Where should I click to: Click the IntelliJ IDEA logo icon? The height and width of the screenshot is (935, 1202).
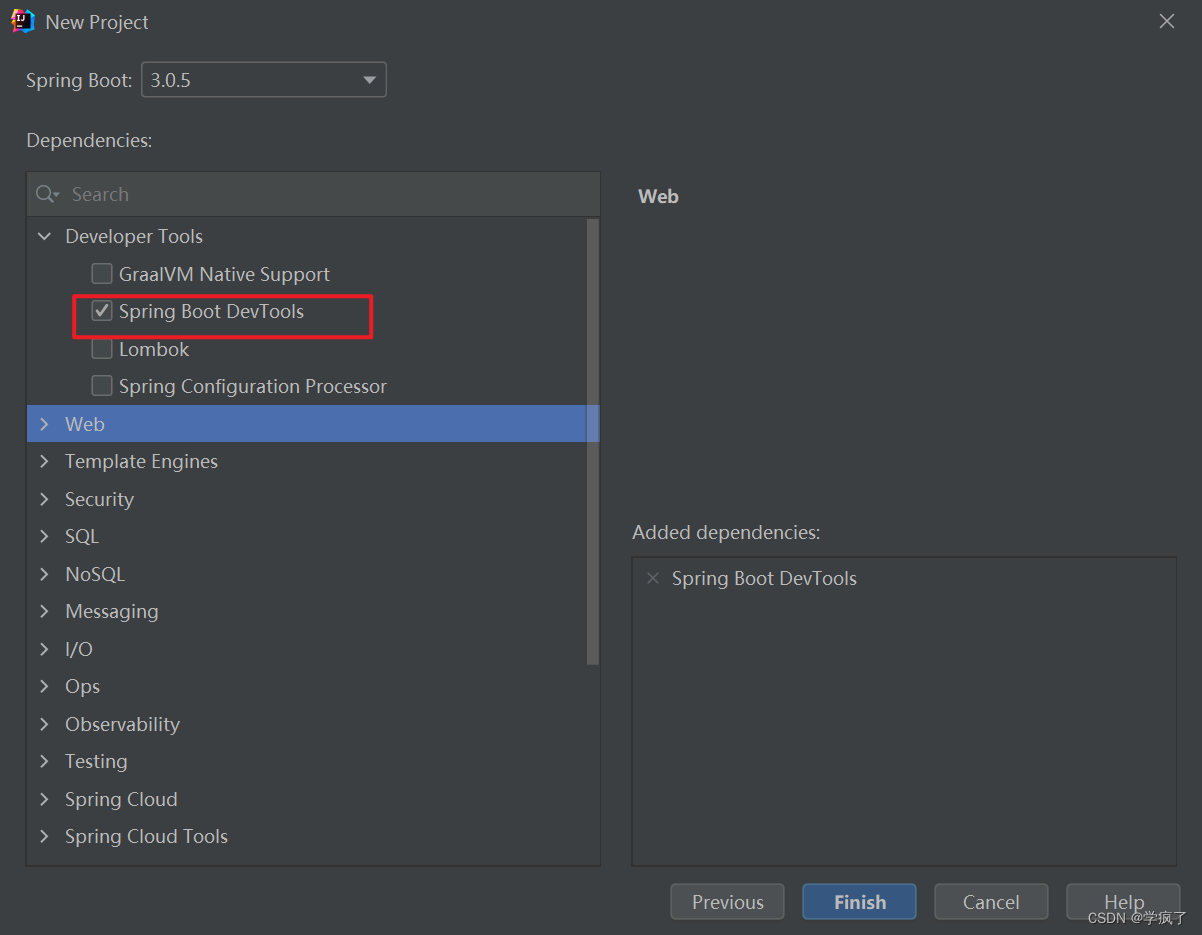pyautogui.click(x=23, y=21)
